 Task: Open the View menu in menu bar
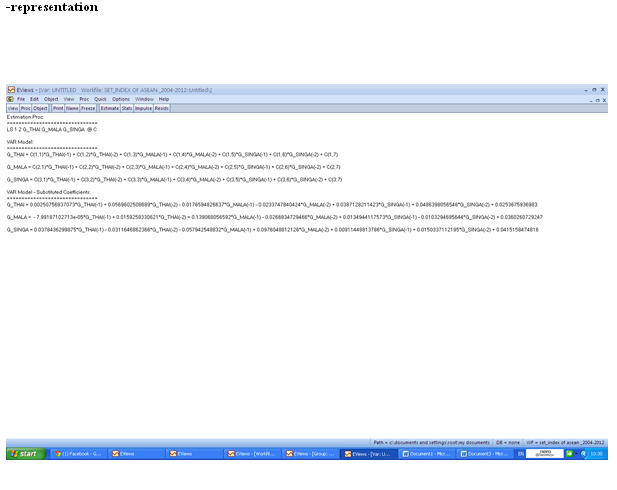(x=69, y=99)
